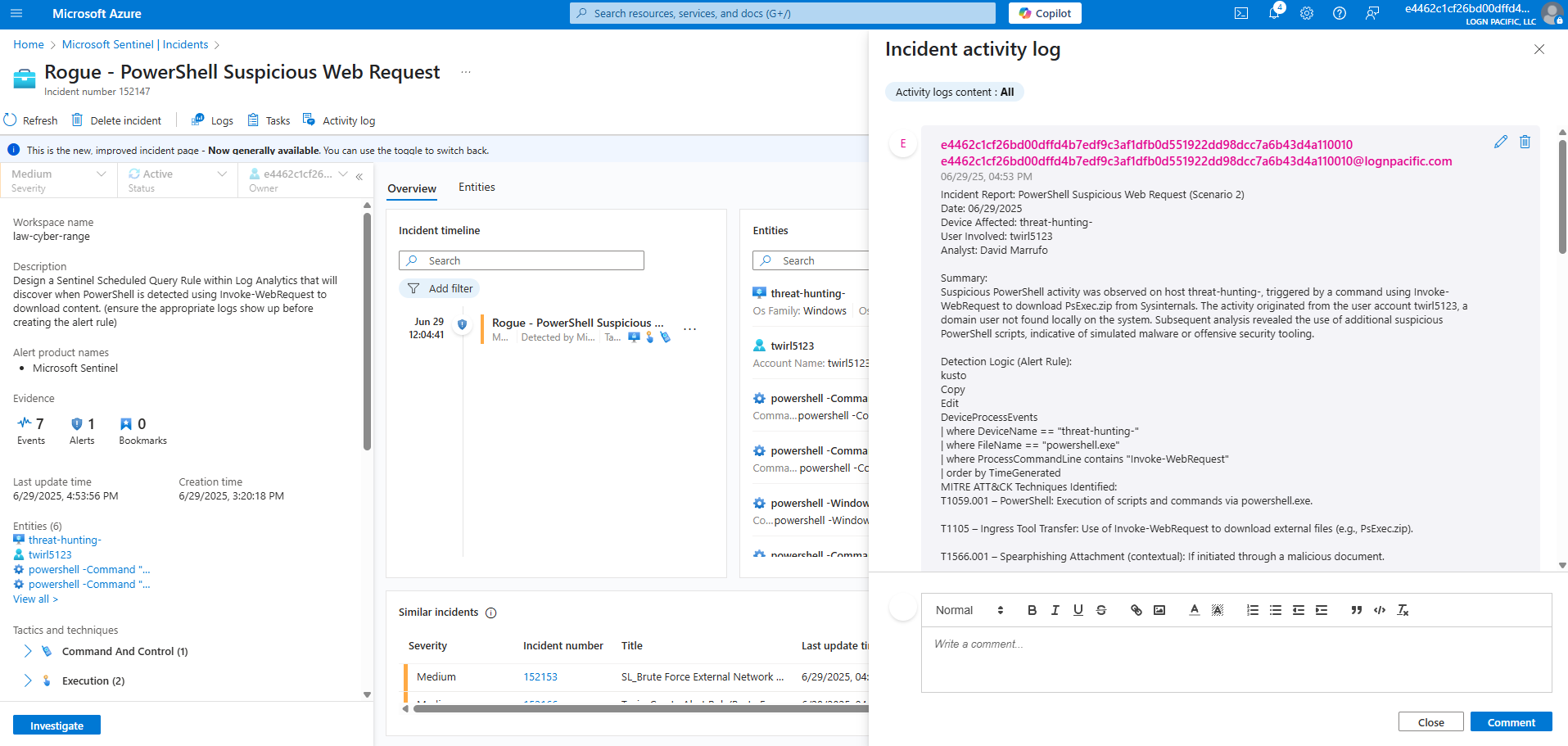
Task: Toggle bold in comment editor
Action: pyautogui.click(x=1032, y=610)
